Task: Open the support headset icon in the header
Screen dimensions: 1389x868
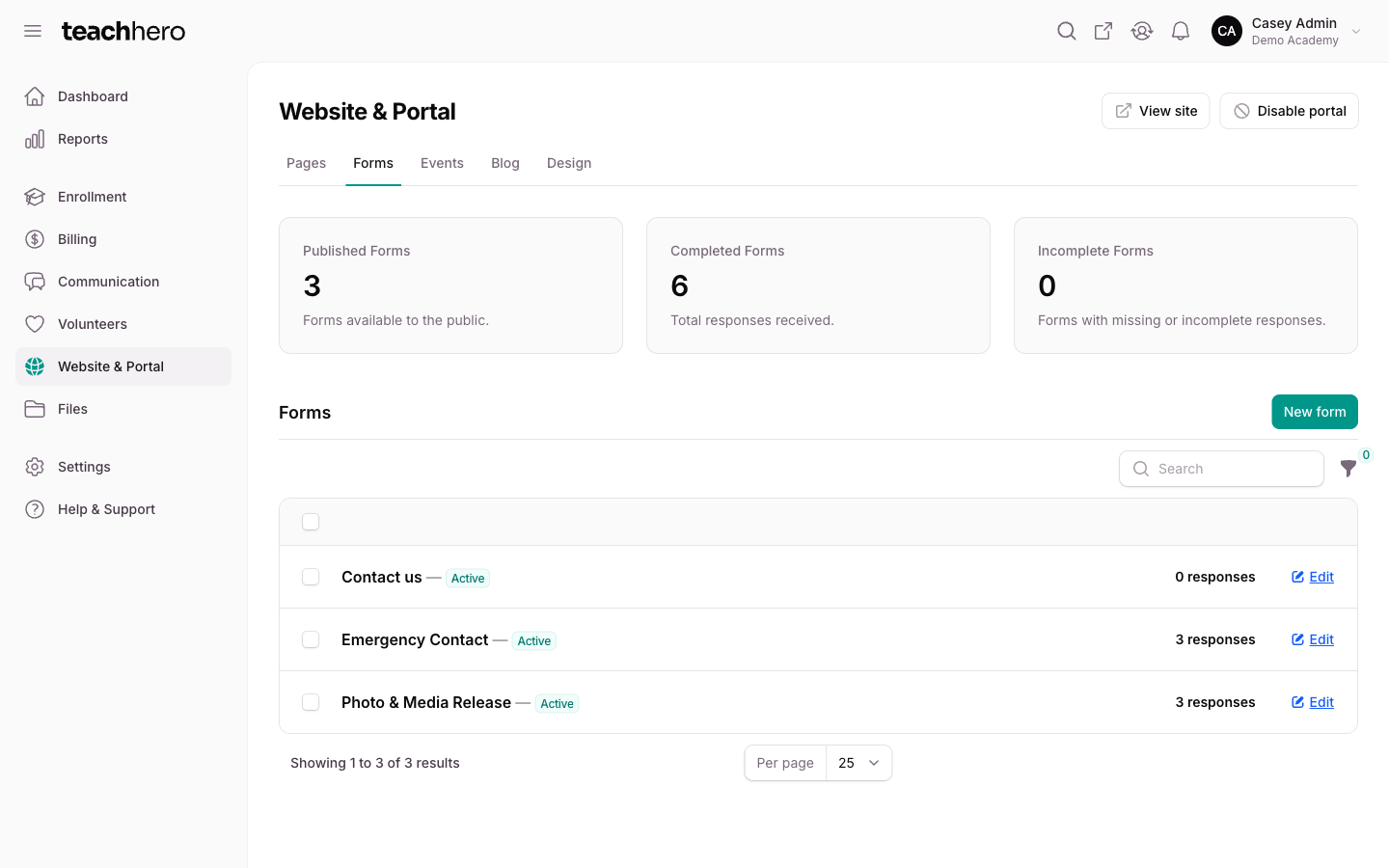Action: point(1142,31)
